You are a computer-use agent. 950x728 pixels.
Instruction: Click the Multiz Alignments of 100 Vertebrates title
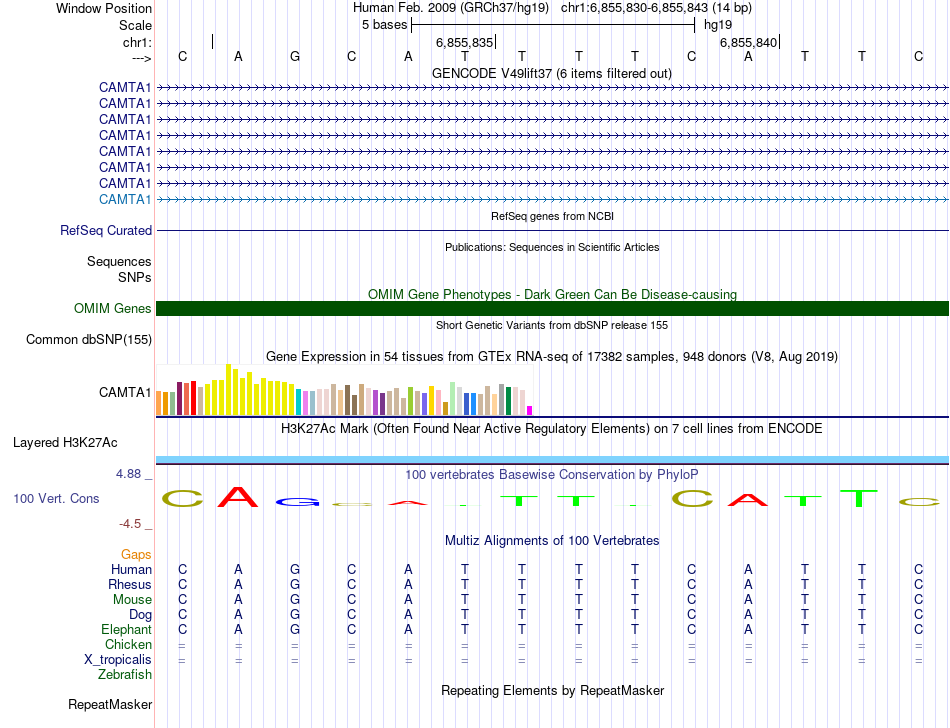pos(552,540)
